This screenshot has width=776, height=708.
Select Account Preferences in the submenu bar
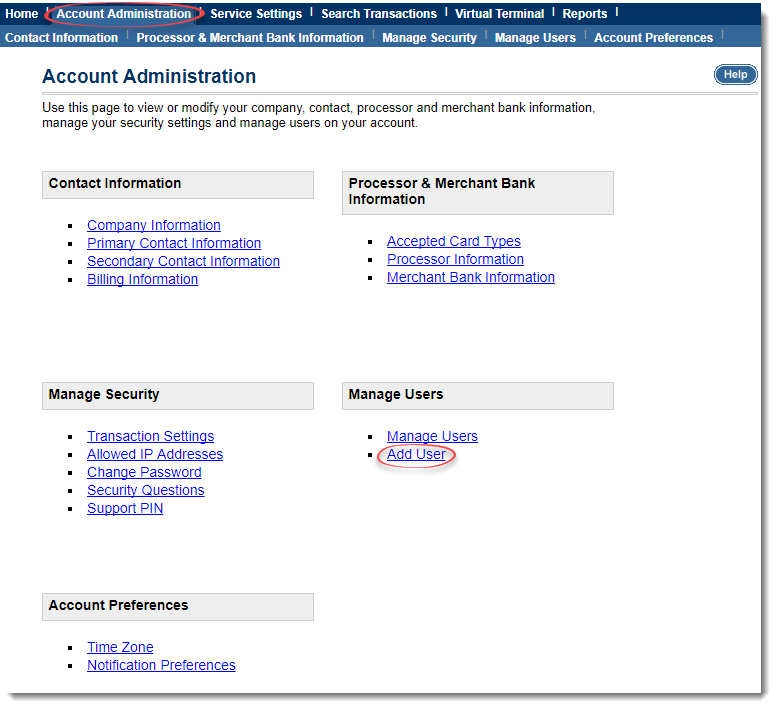(653, 38)
